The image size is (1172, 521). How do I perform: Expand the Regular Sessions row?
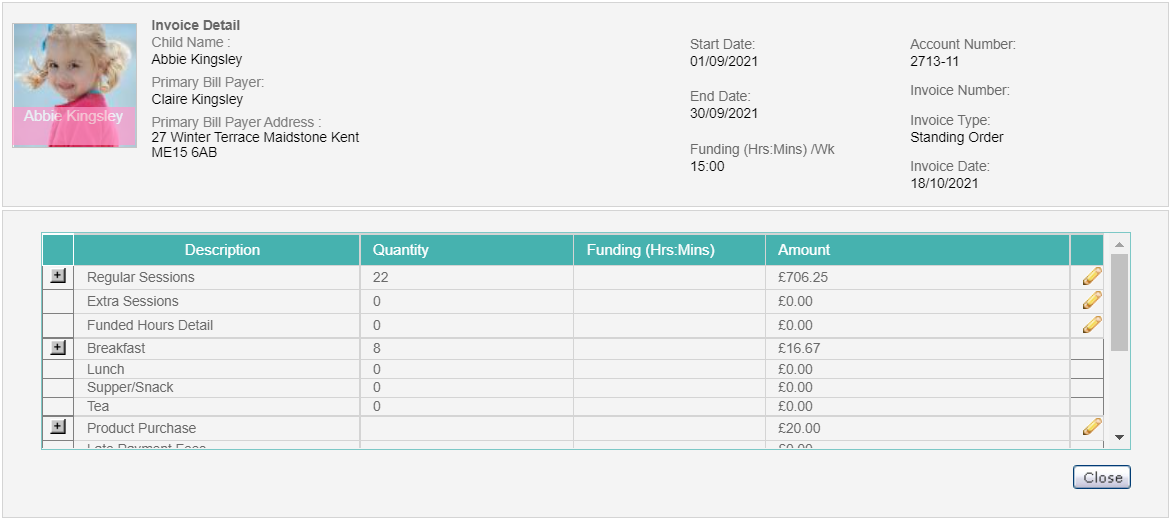tap(58, 276)
